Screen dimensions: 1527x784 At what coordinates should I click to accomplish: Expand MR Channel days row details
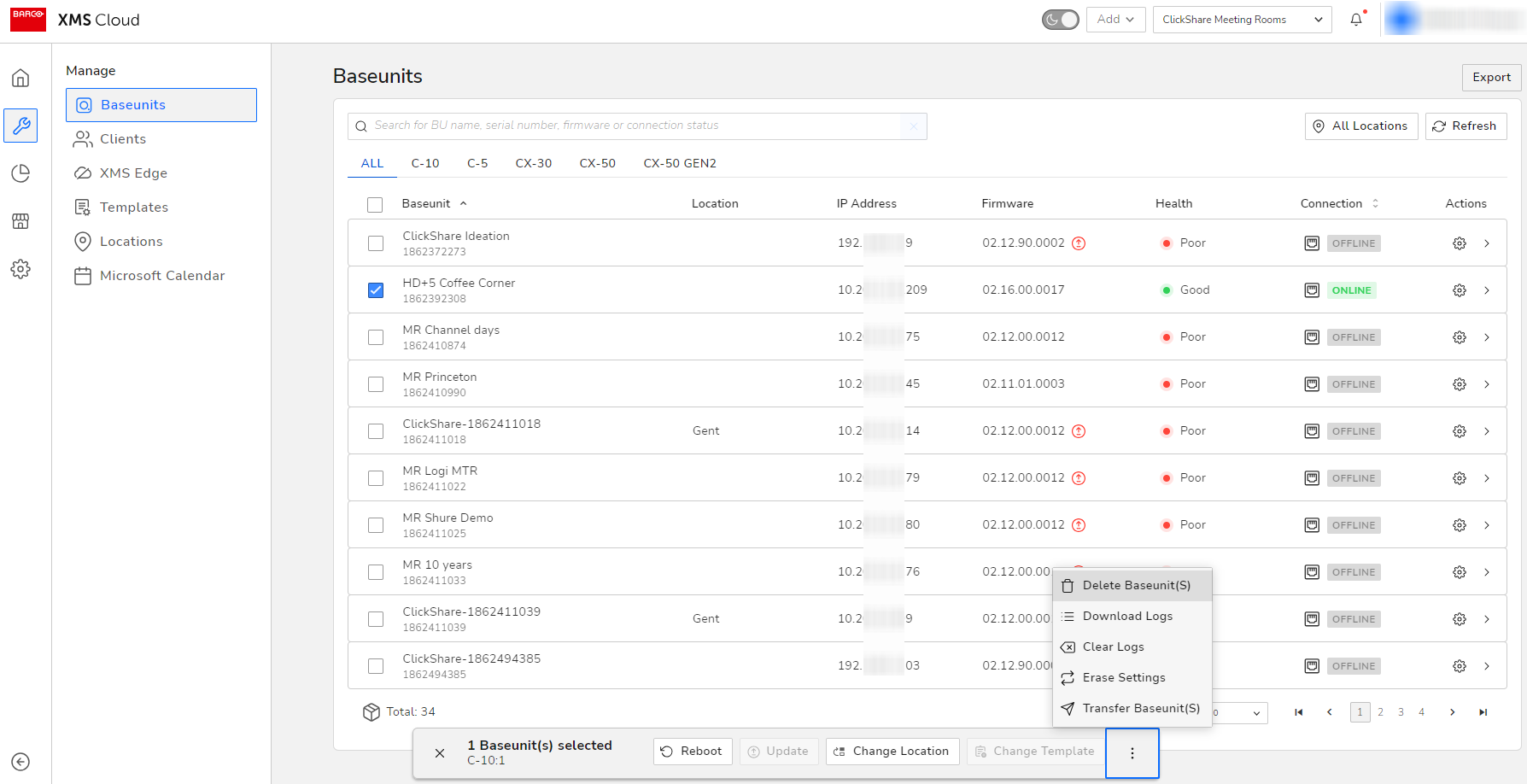(x=1487, y=337)
